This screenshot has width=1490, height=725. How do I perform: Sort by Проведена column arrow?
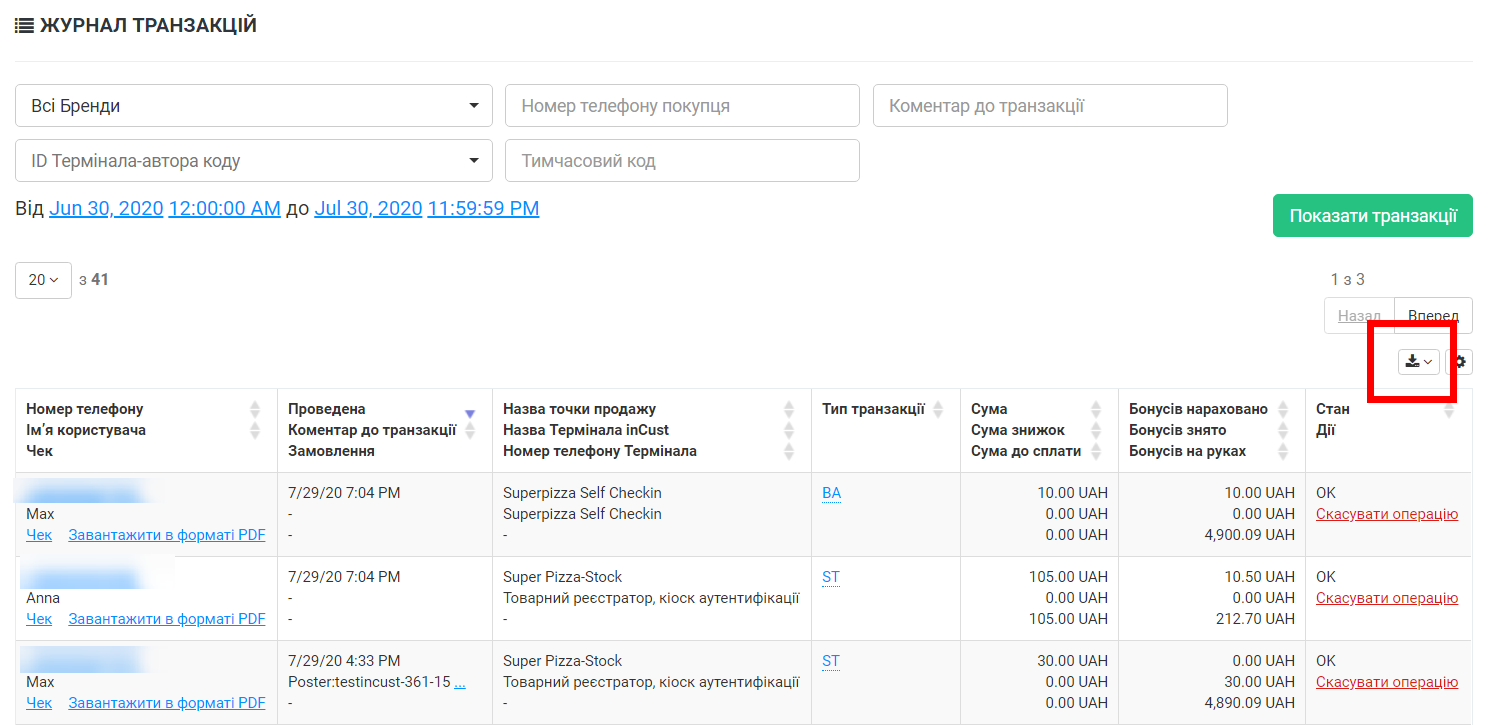pos(470,413)
